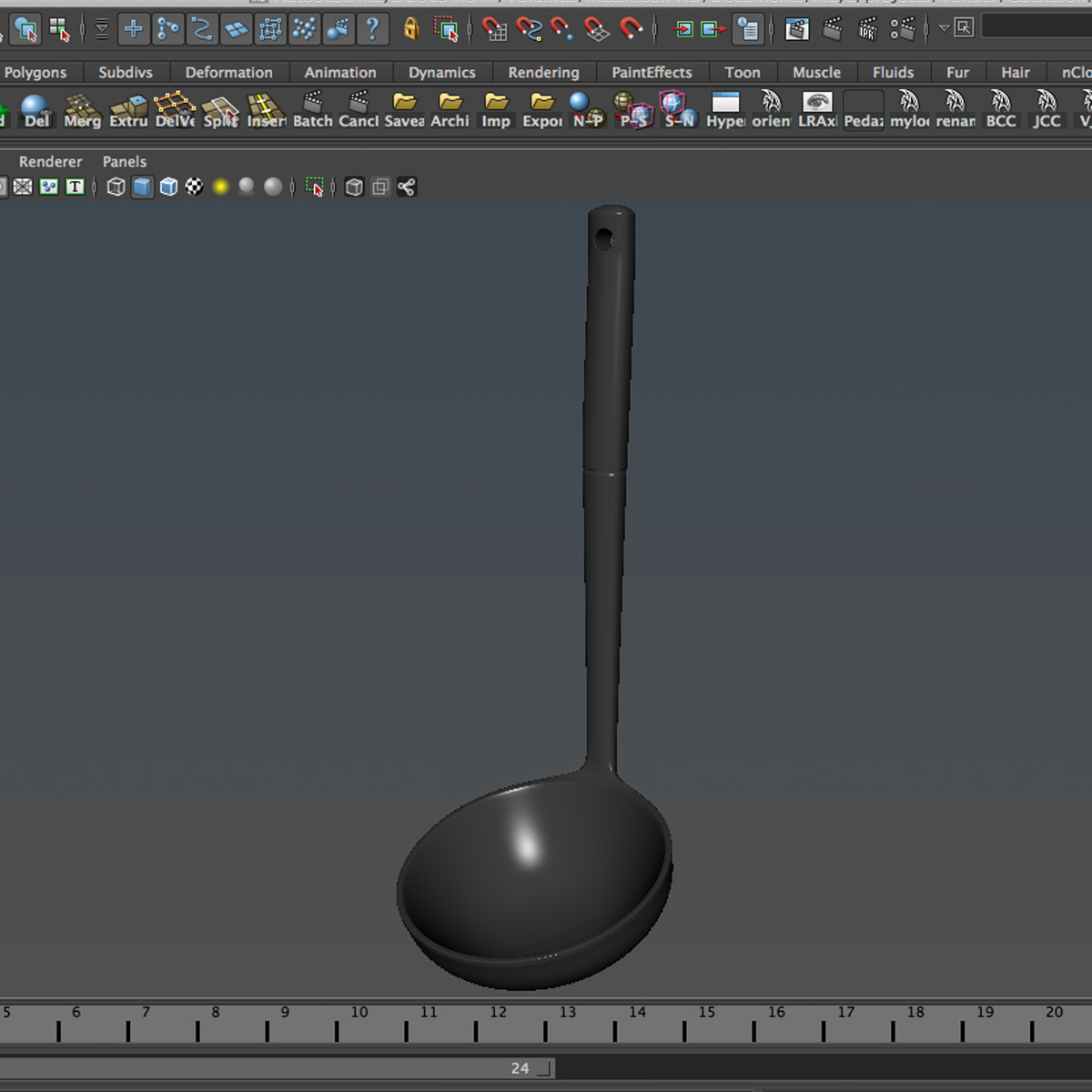
Task: Open the PaintEffects shelf tab
Action: [652, 73]
